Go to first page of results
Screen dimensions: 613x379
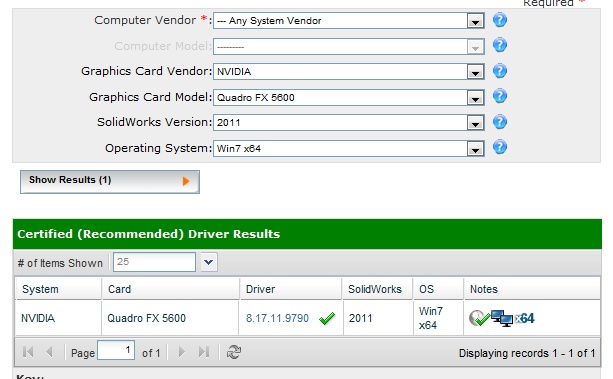pyautogui.click(x=28, y=352)
